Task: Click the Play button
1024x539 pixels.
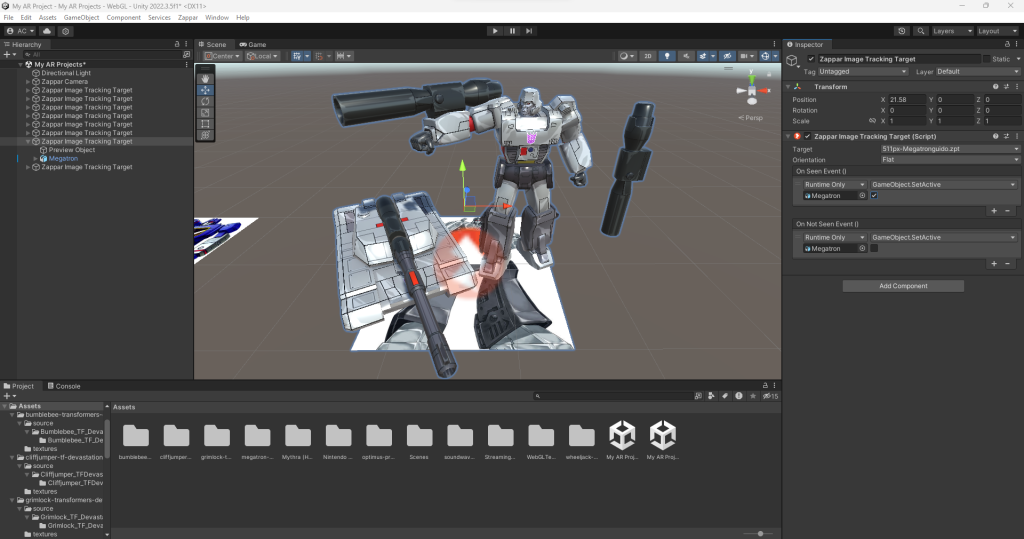Action: (x=494, y=31)
